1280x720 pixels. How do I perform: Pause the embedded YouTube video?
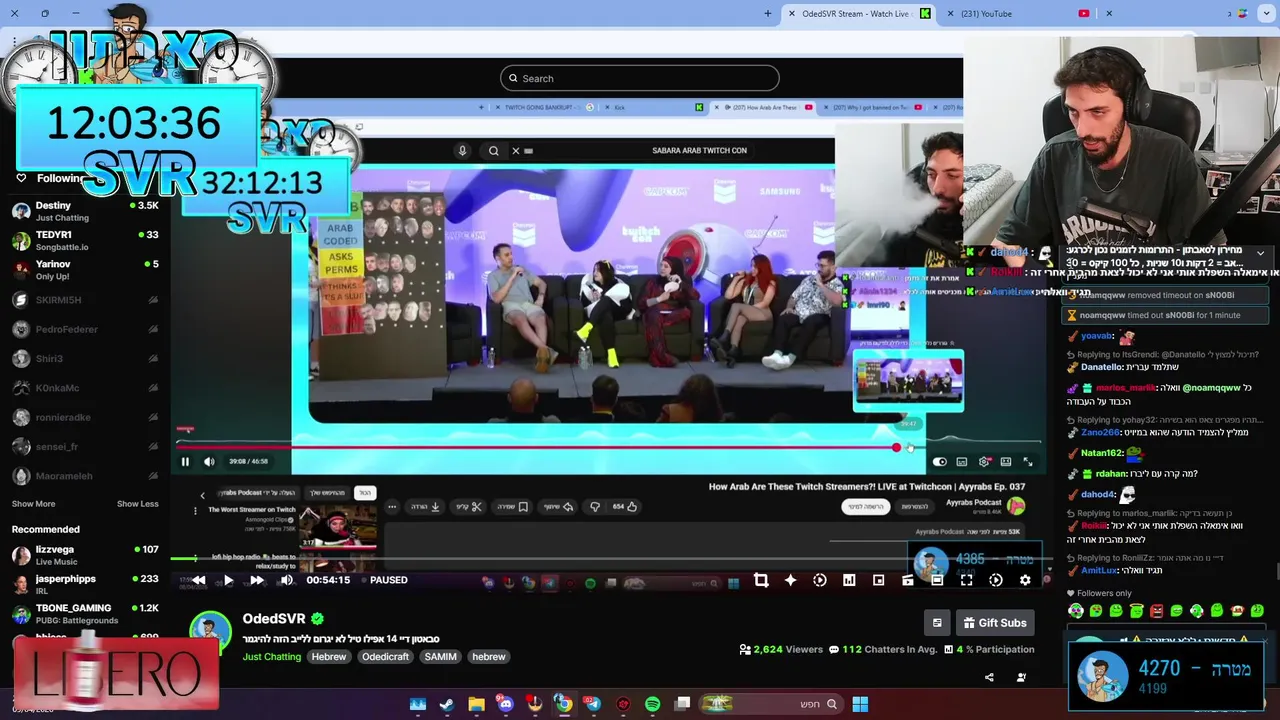pos(185,462)
